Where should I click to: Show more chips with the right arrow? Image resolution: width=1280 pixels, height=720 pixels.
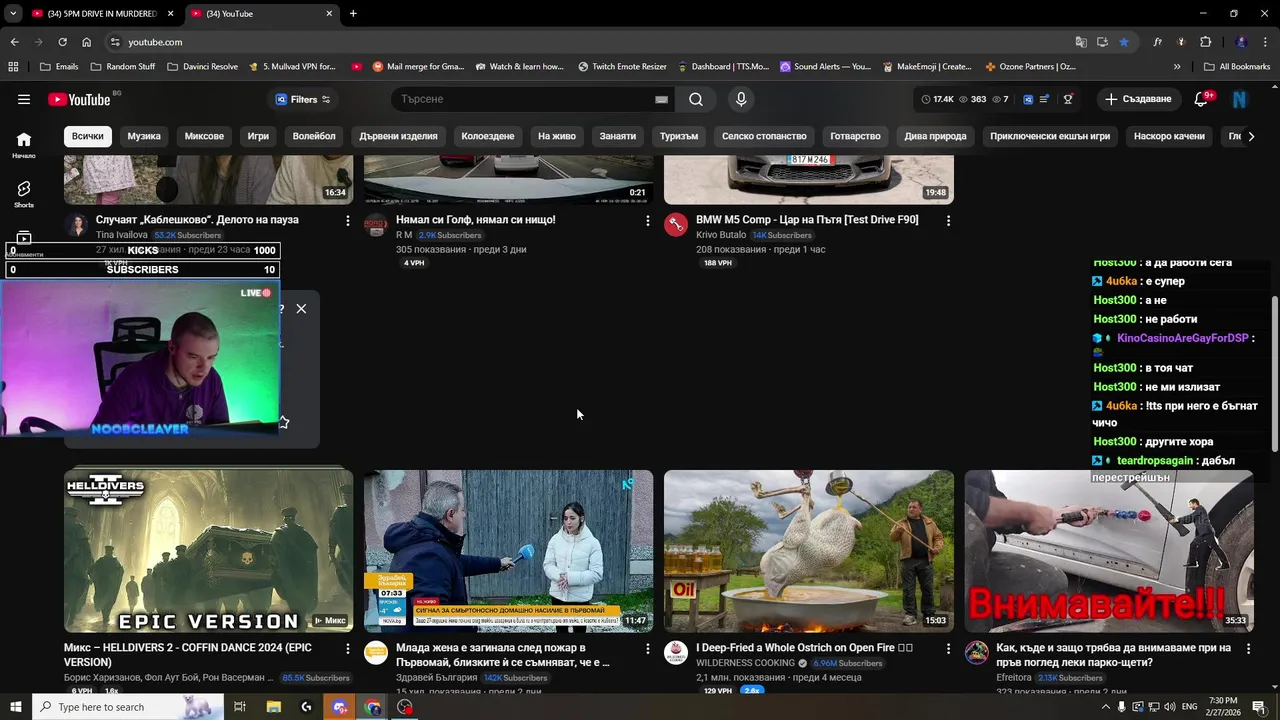click(x=1250, y=136)
